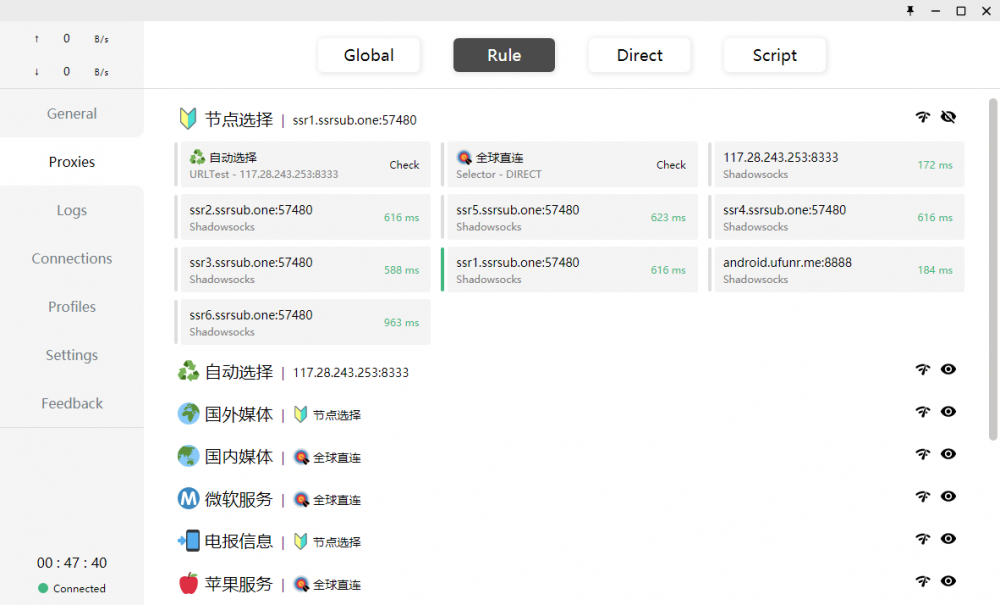Click Check on 自动选择 URLTest card
The image size is (1000, 605).
point(404,165)
